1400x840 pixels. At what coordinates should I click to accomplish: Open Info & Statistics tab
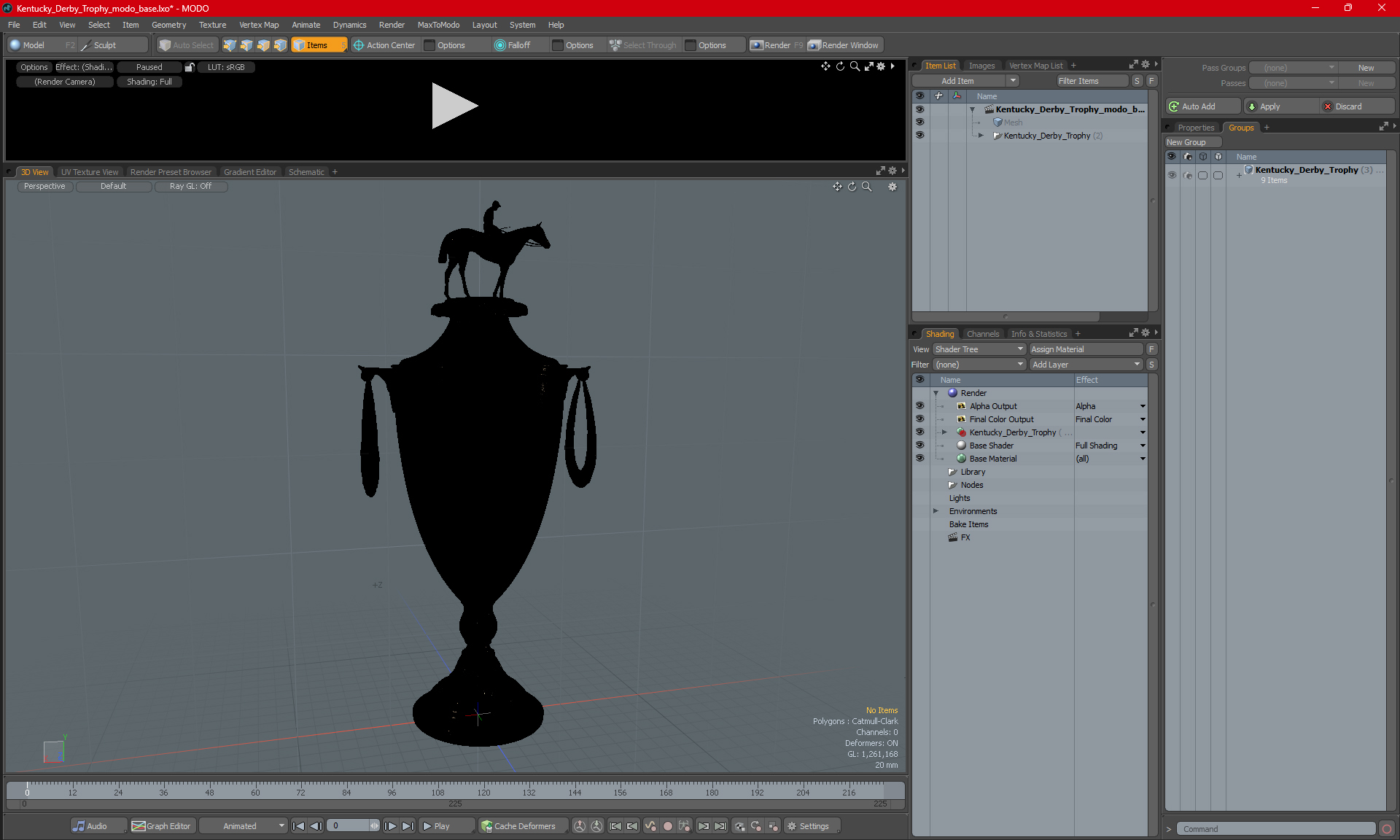[x=1039, y=334]
